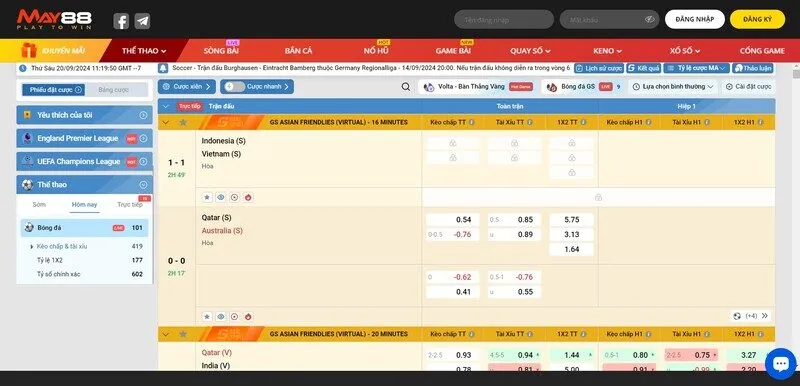Click the username input field

pos(504,19)
